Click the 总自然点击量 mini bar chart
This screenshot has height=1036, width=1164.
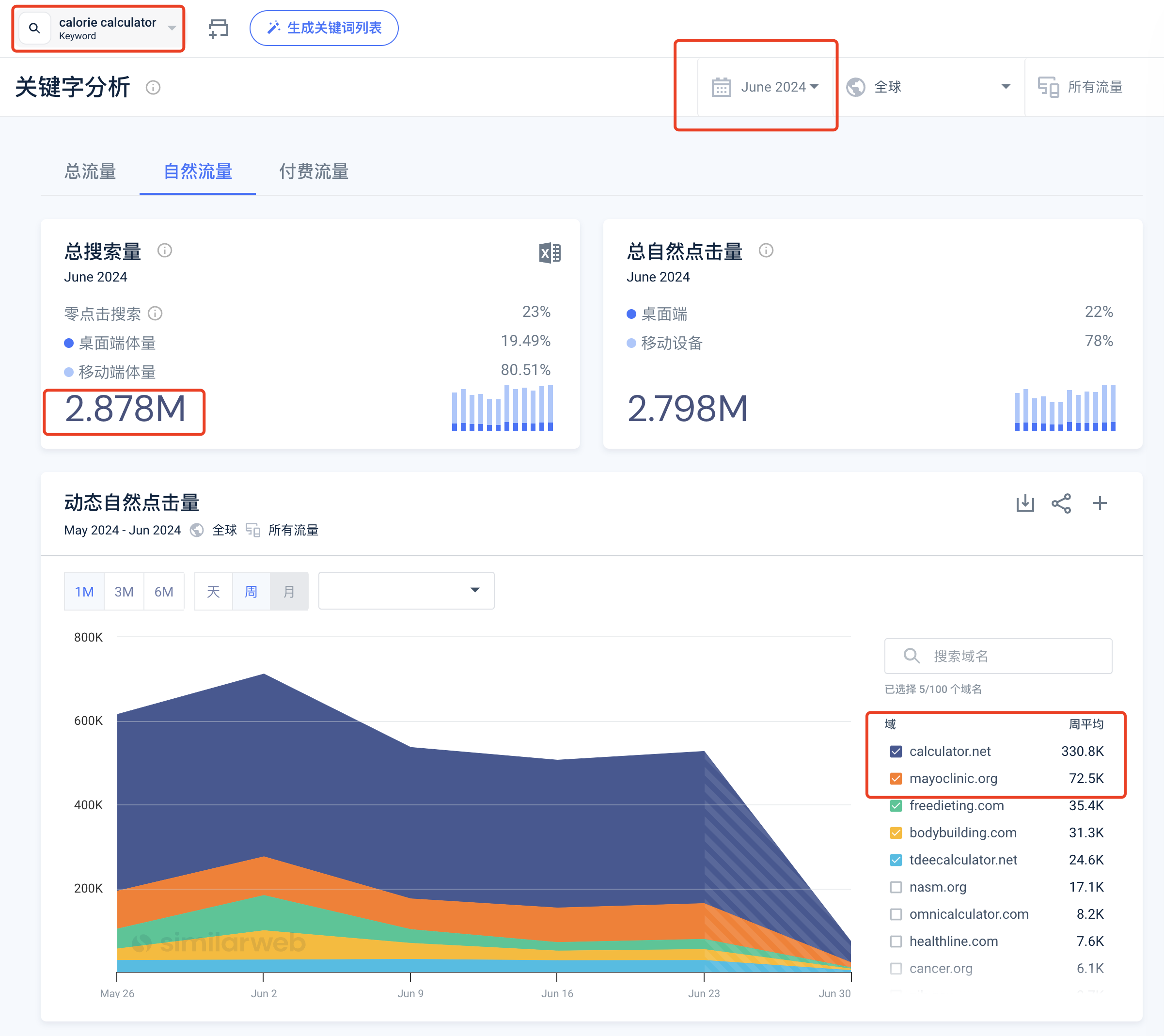click(x=1064, y=407)
